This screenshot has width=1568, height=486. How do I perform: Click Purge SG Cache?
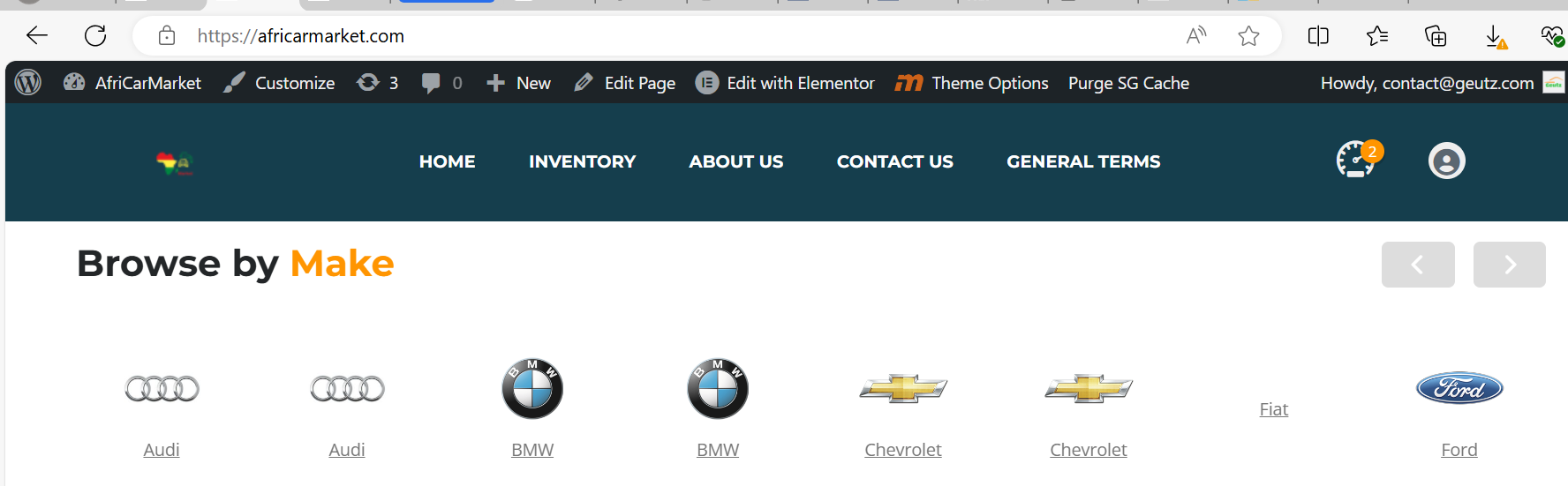point(1128,83)
